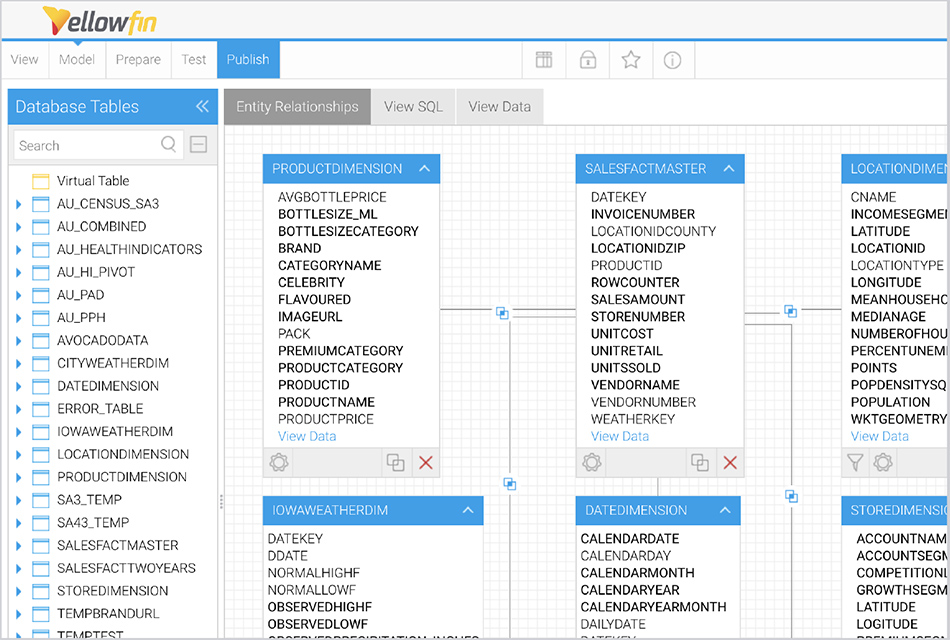Click View Data link in SALESFACTMASTER

point(620,436)
